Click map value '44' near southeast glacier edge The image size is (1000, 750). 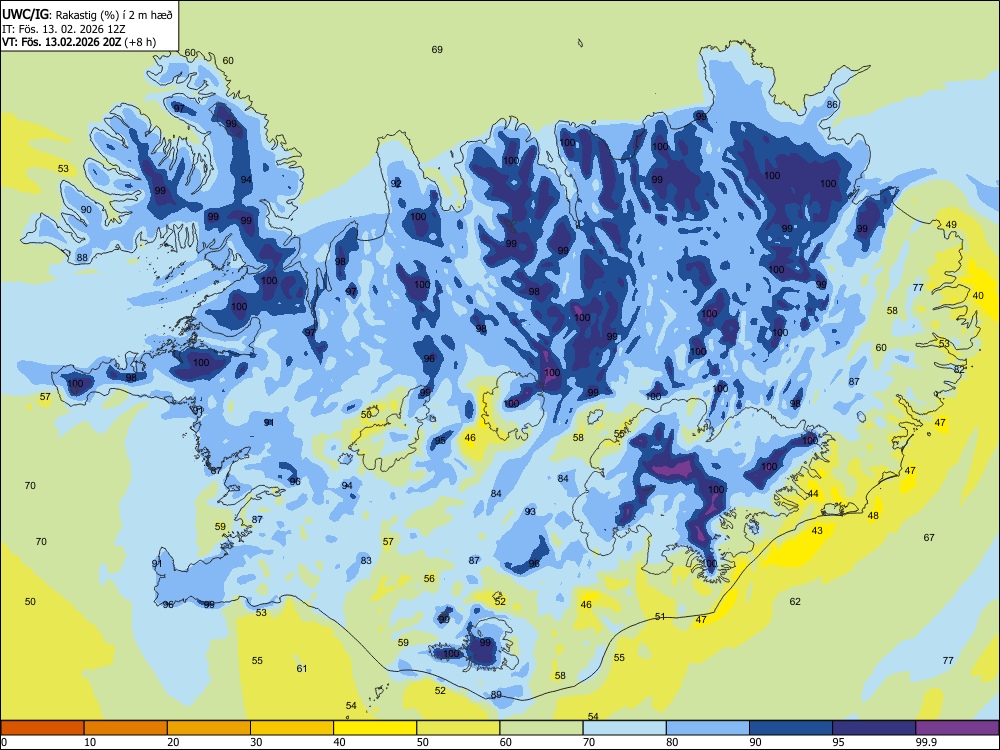click(813, 494)
